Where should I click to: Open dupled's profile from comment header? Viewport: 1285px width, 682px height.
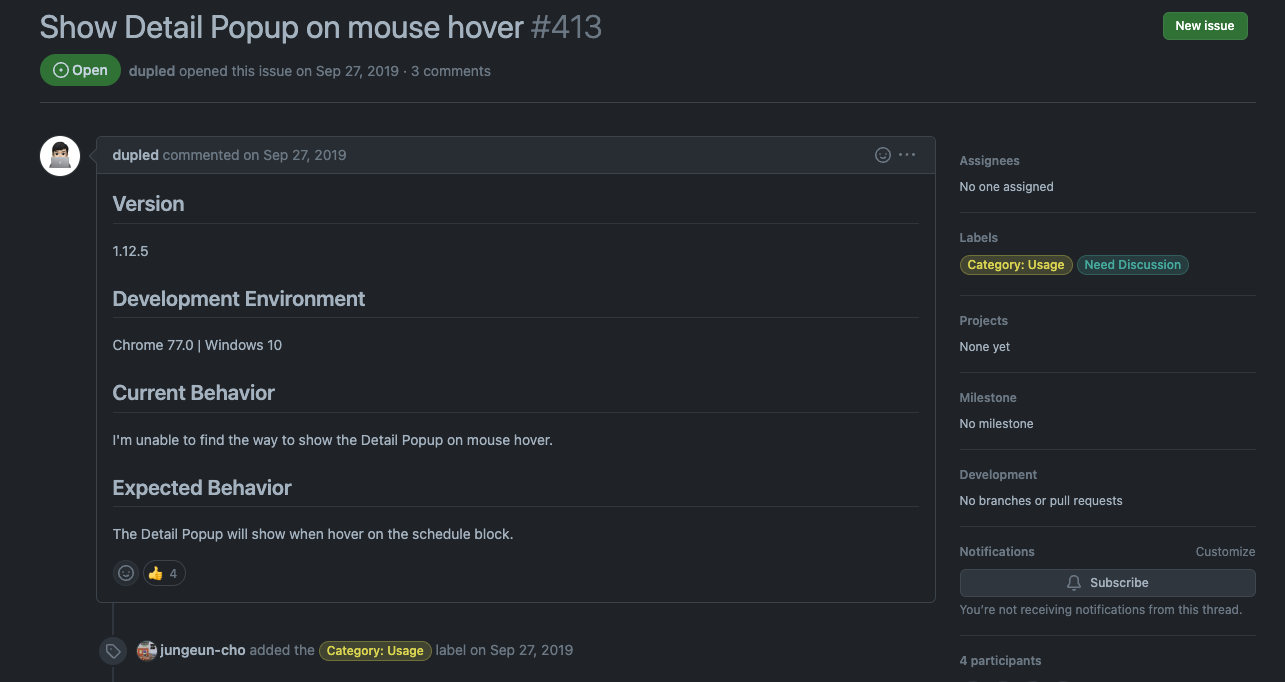pyautogui.click(x=136, y=155)
